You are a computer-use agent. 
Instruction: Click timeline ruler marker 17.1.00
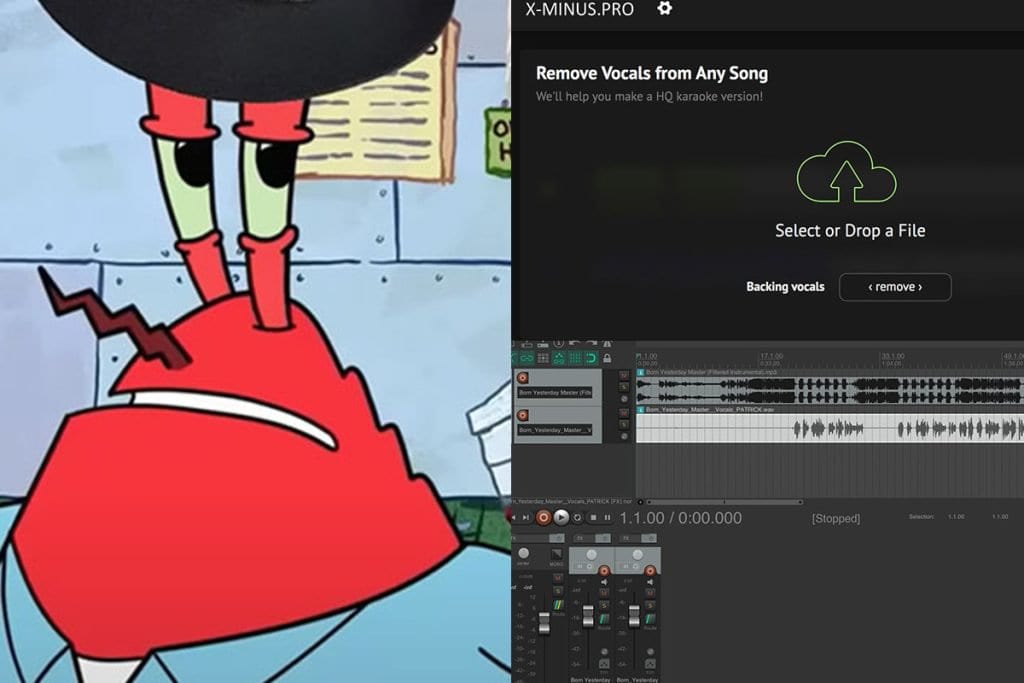click(771, 357)
